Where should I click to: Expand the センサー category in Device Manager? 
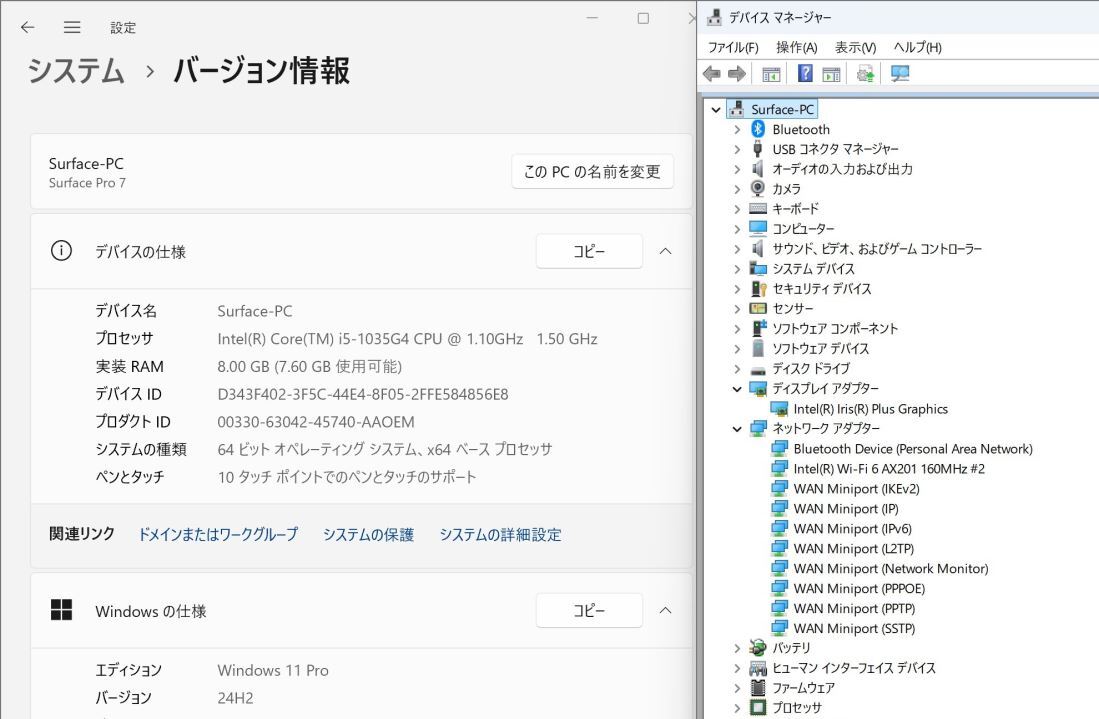(x=738, y=308)
